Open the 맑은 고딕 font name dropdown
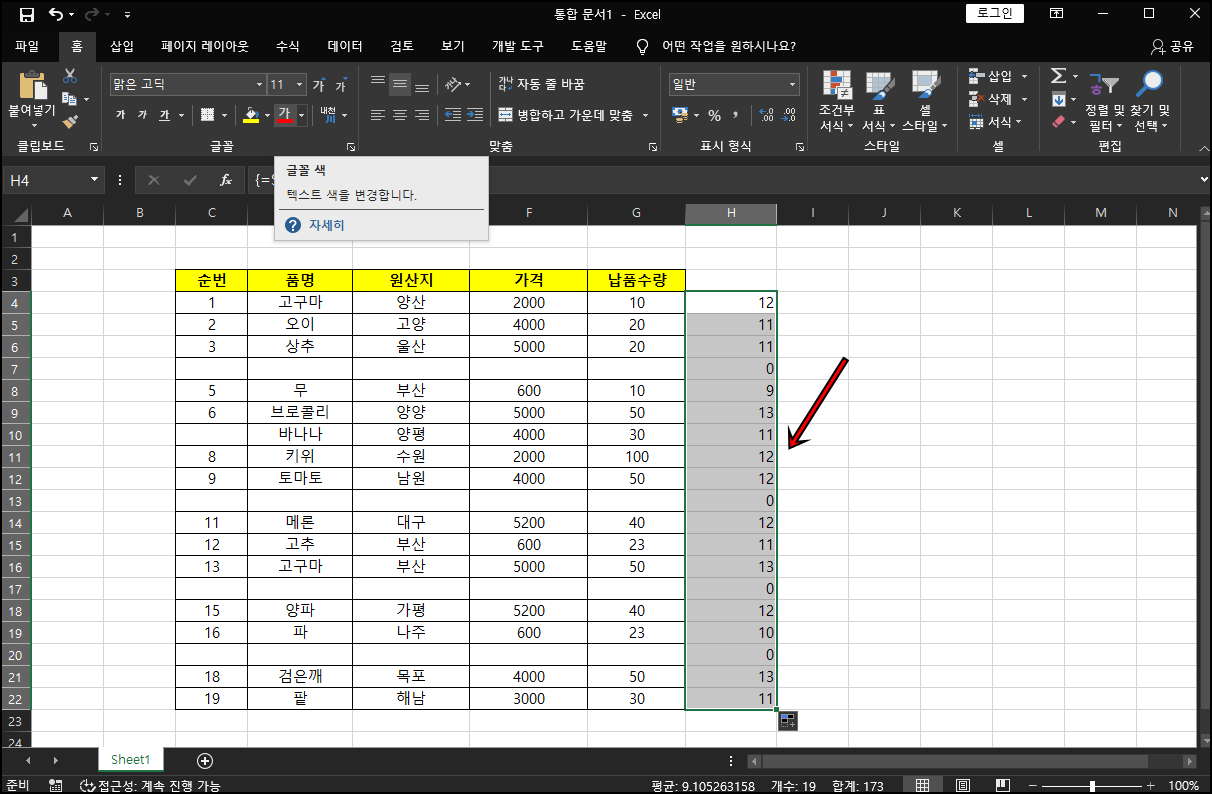 click(260, 85)
